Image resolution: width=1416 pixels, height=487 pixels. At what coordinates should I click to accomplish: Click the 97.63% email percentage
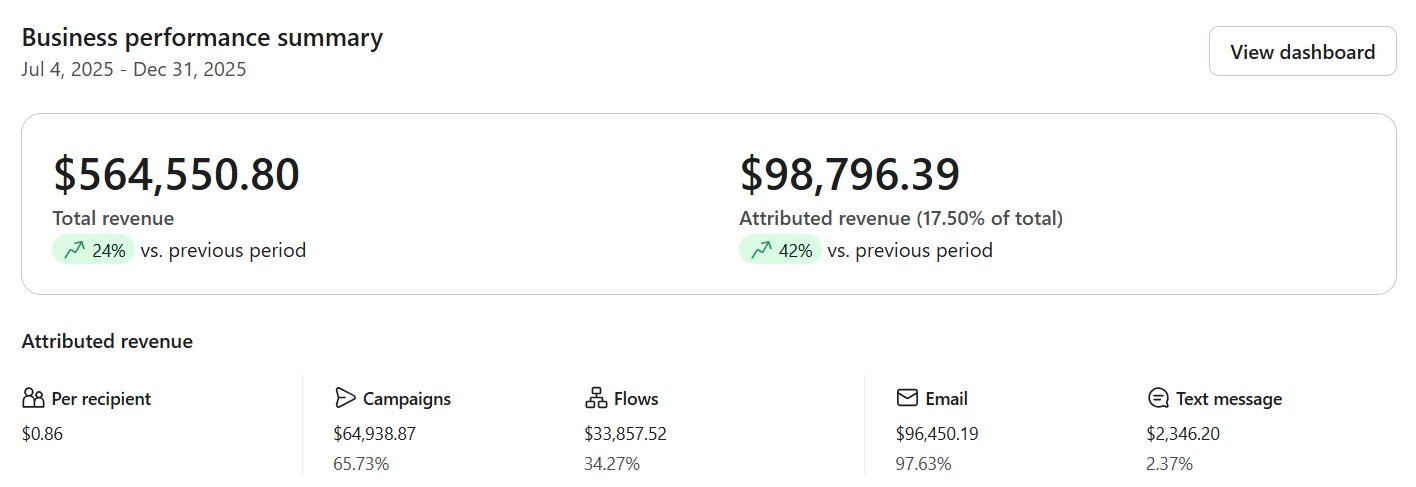coord(924,464)
